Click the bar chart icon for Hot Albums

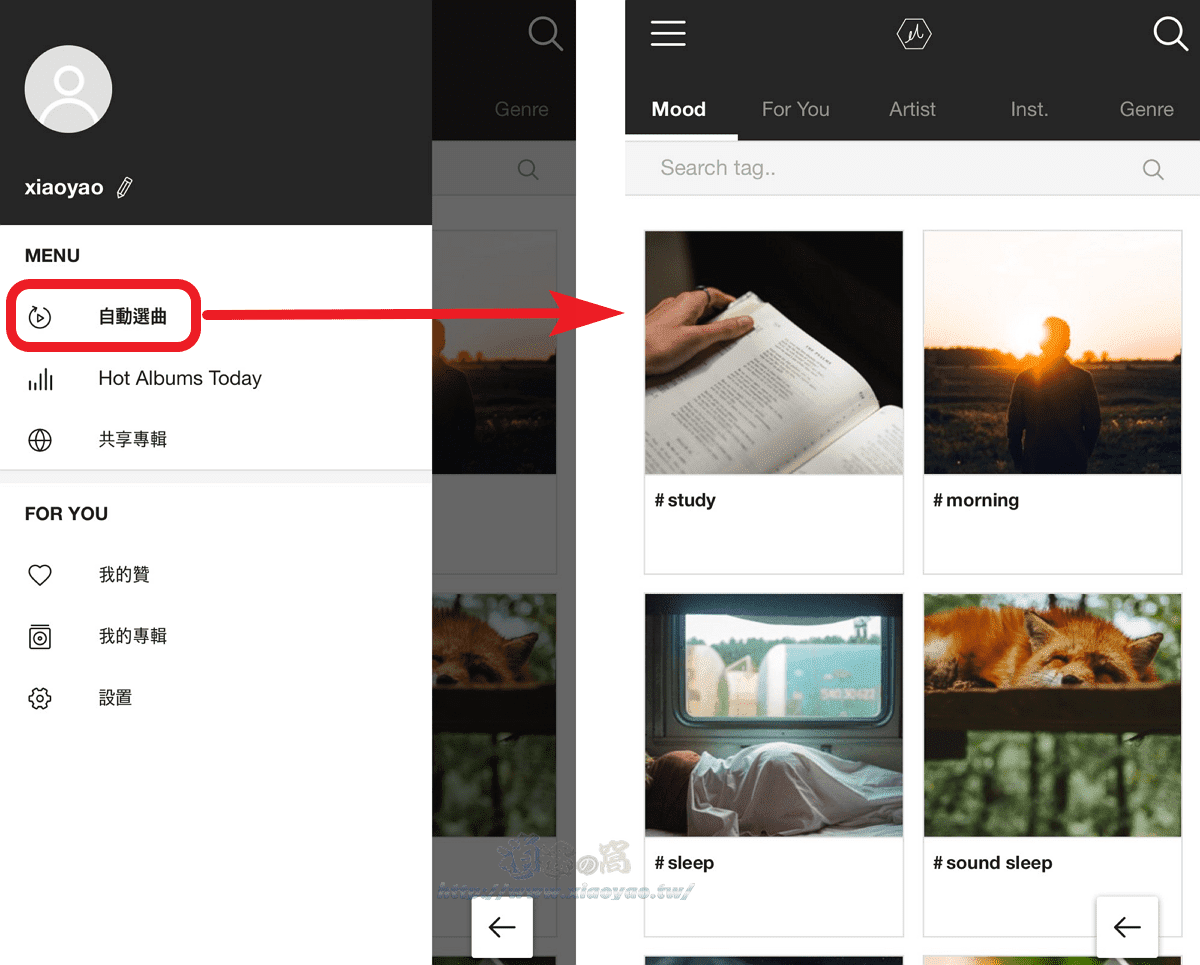[40, 379]
